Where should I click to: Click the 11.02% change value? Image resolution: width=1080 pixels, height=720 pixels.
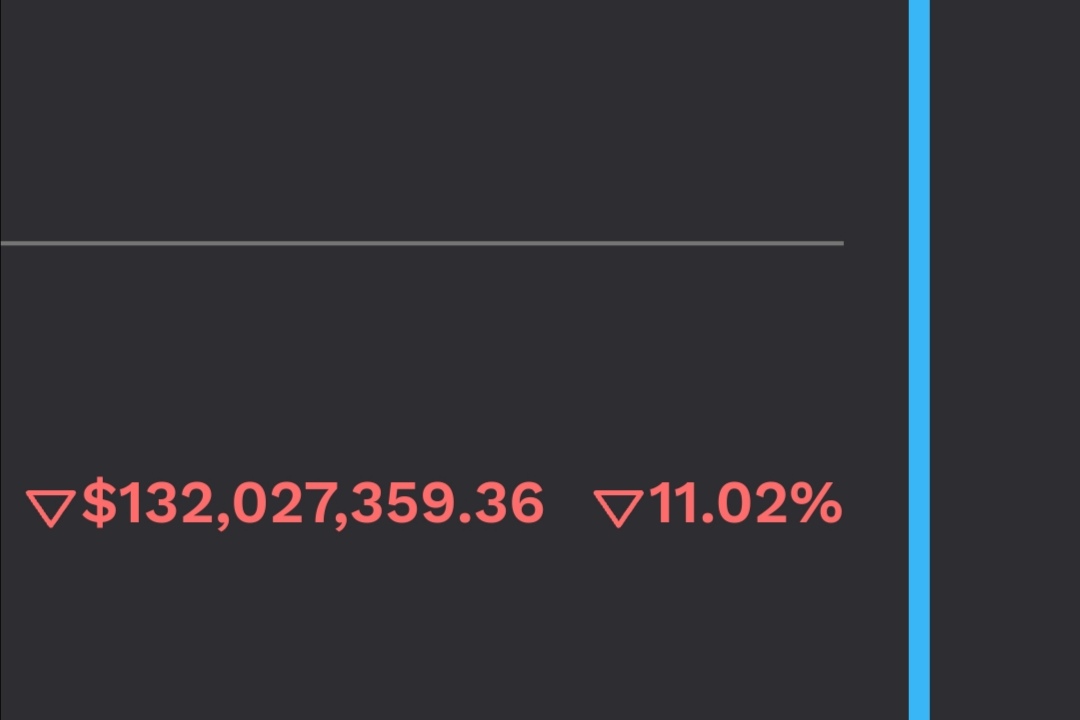coord(745,504)
